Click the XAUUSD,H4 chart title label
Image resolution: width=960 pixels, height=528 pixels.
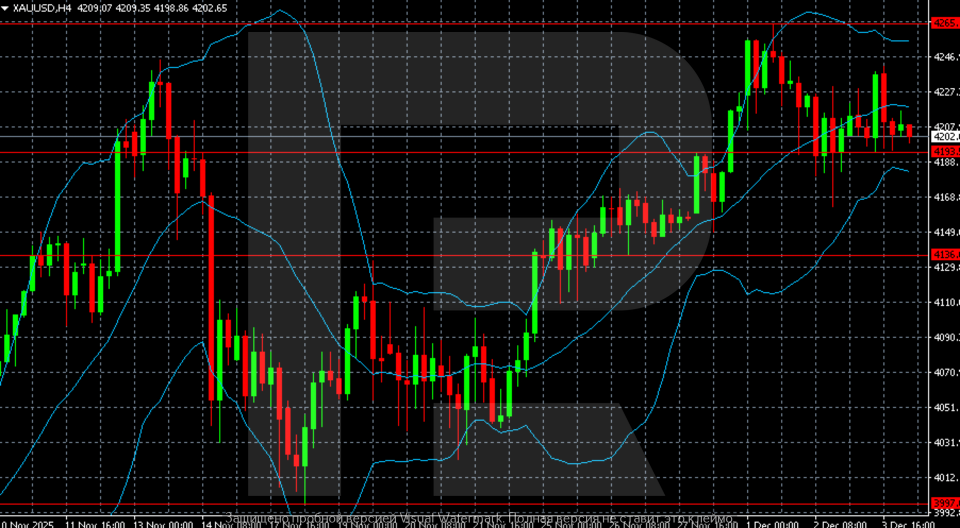[38, 8]
